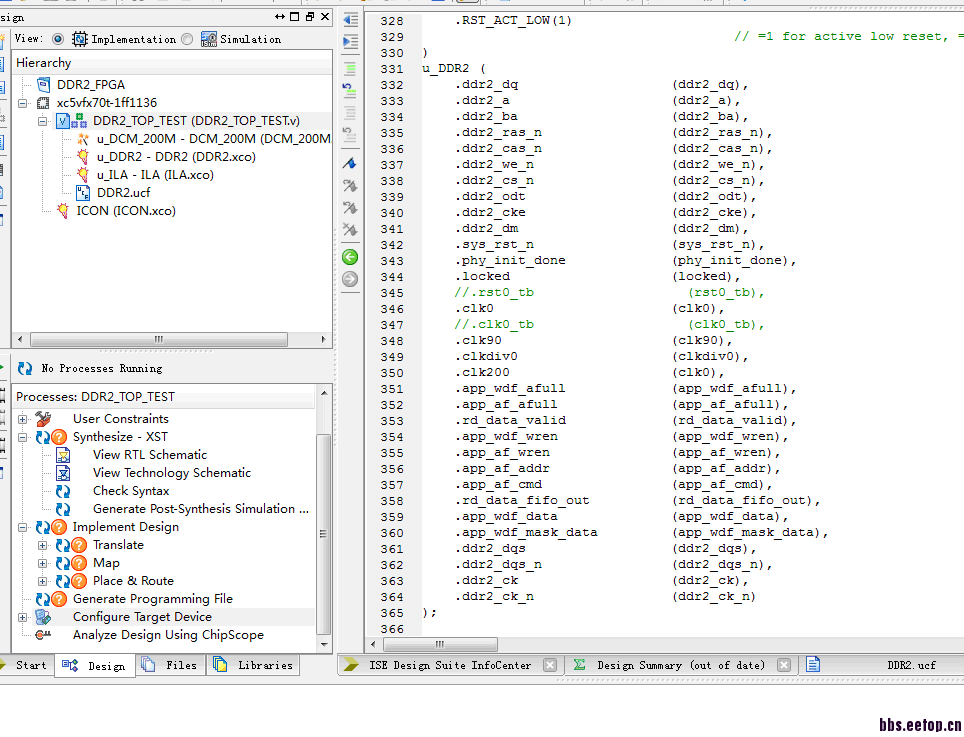The width and height of the screenshot is (964, 737).
Task: Click the DDR2.ucf constraint file icon
Action: pos(83,193)
